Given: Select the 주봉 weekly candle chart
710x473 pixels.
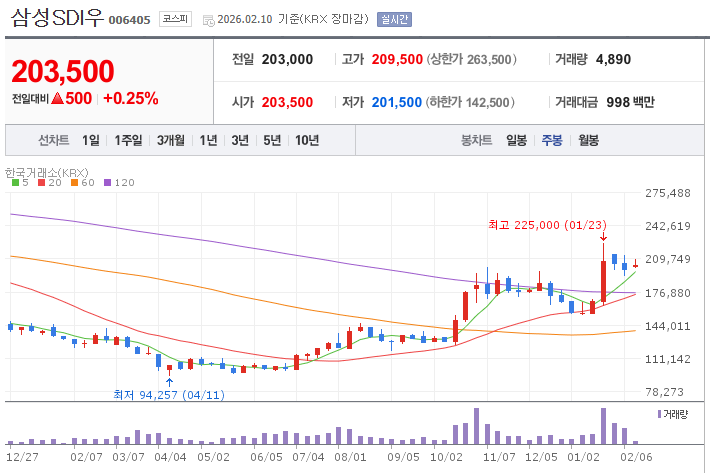Looking at the screenshot, I should pos(552,140).
